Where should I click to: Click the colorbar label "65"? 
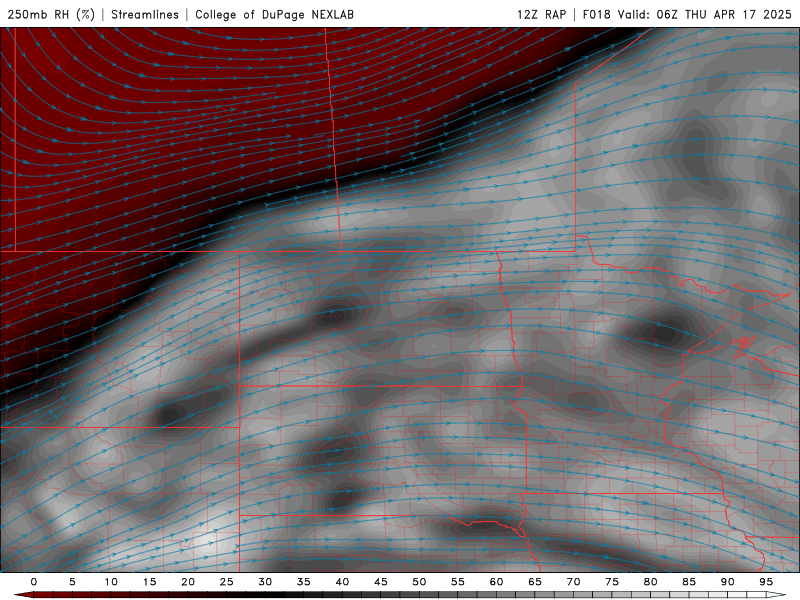535,582
